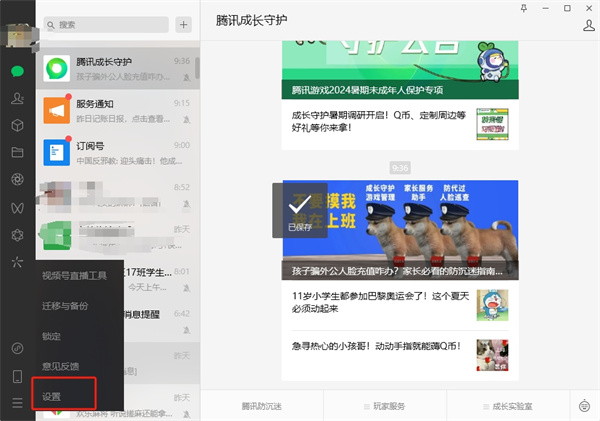Open the Chats tab in sidebar
The image size is (600, 421).
17,71
